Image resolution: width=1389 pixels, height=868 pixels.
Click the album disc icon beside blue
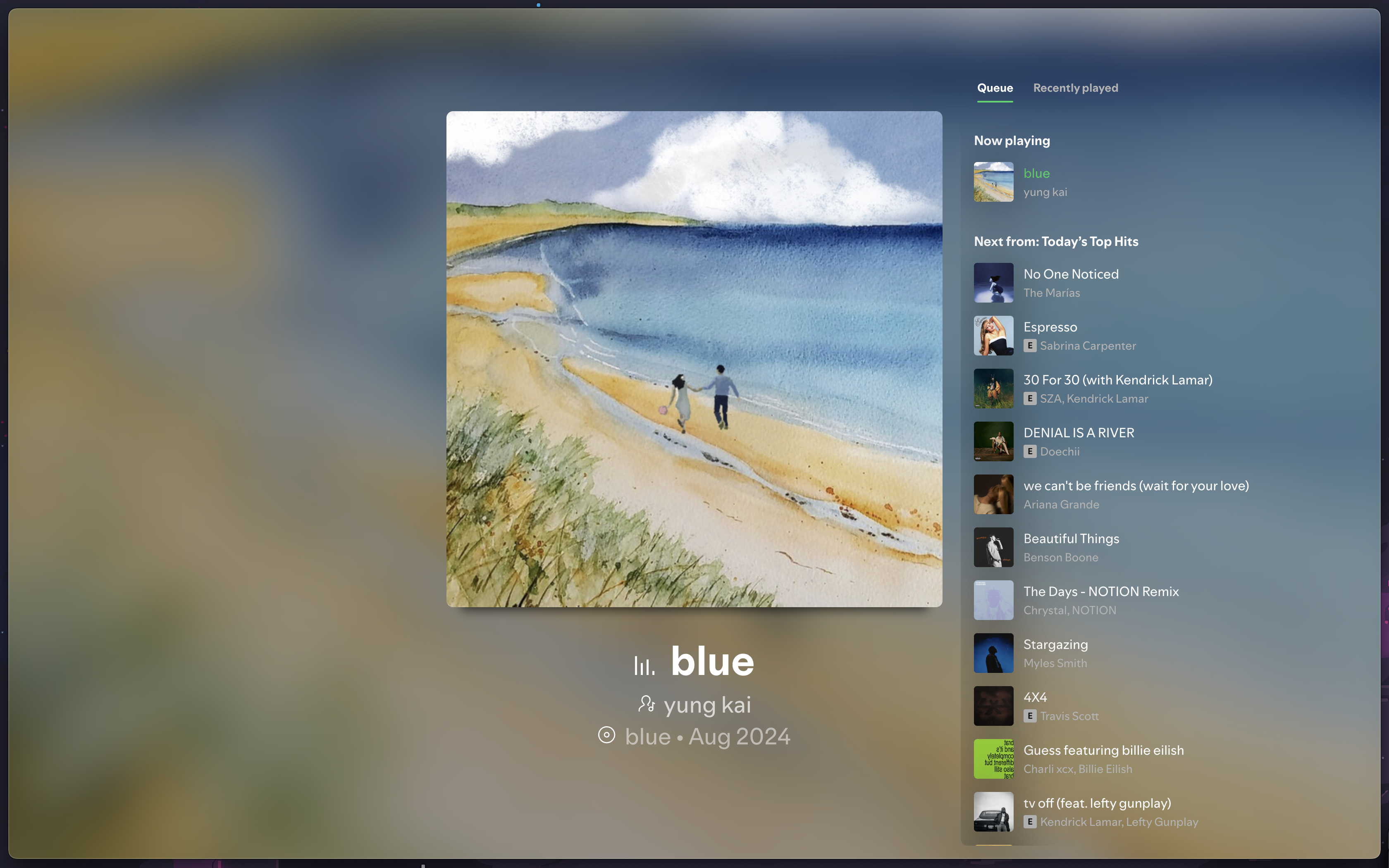(606, 735)
